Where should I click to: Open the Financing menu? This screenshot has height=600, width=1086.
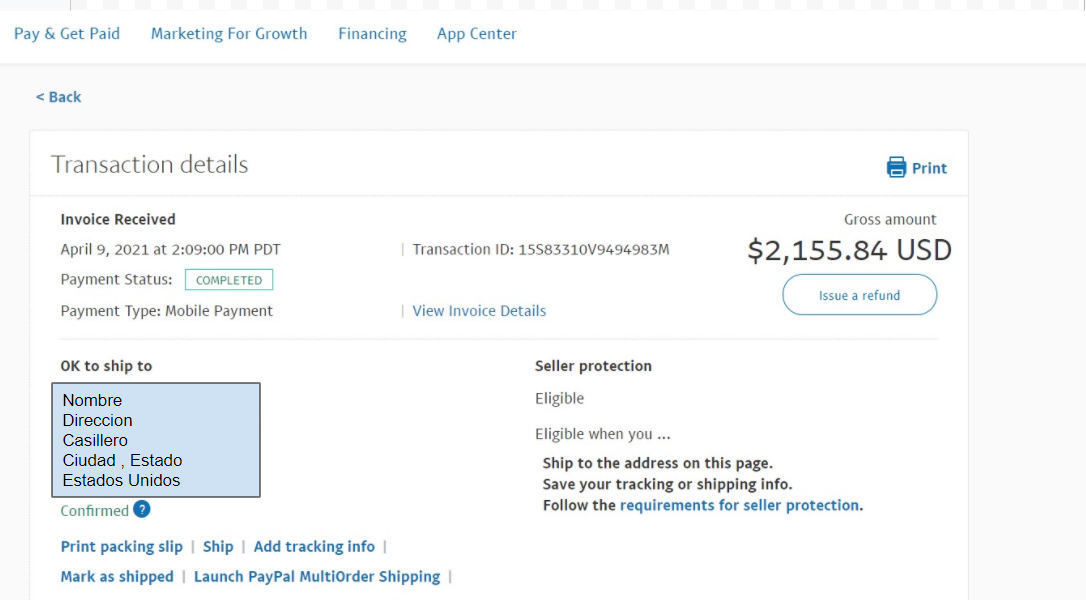(373, 34)
